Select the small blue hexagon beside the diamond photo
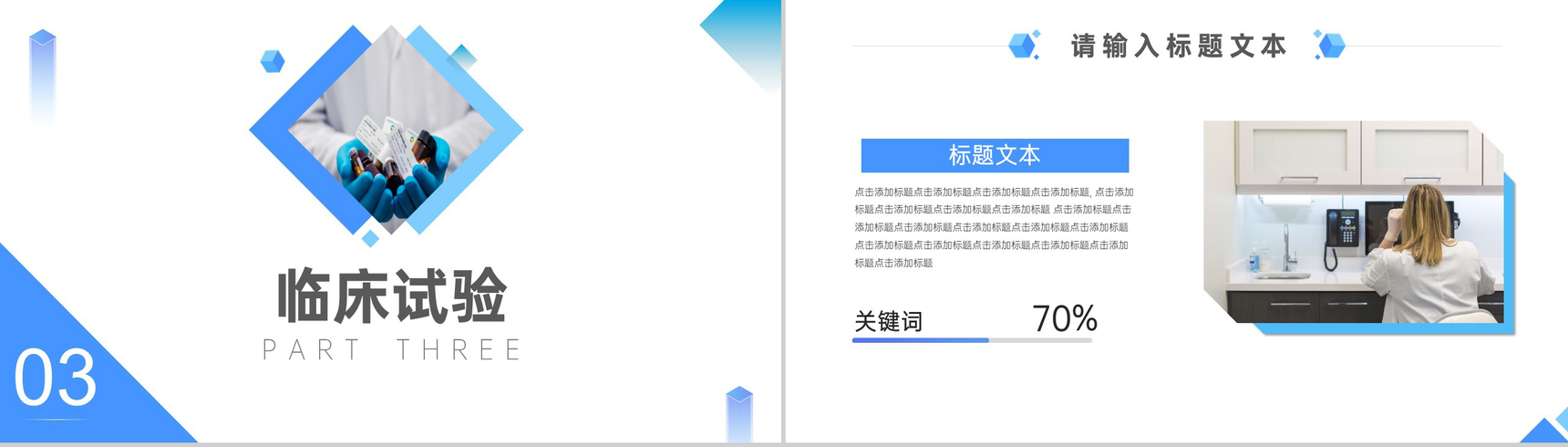Viewport: 1568px width, 447px height. [x=273, y=61]
